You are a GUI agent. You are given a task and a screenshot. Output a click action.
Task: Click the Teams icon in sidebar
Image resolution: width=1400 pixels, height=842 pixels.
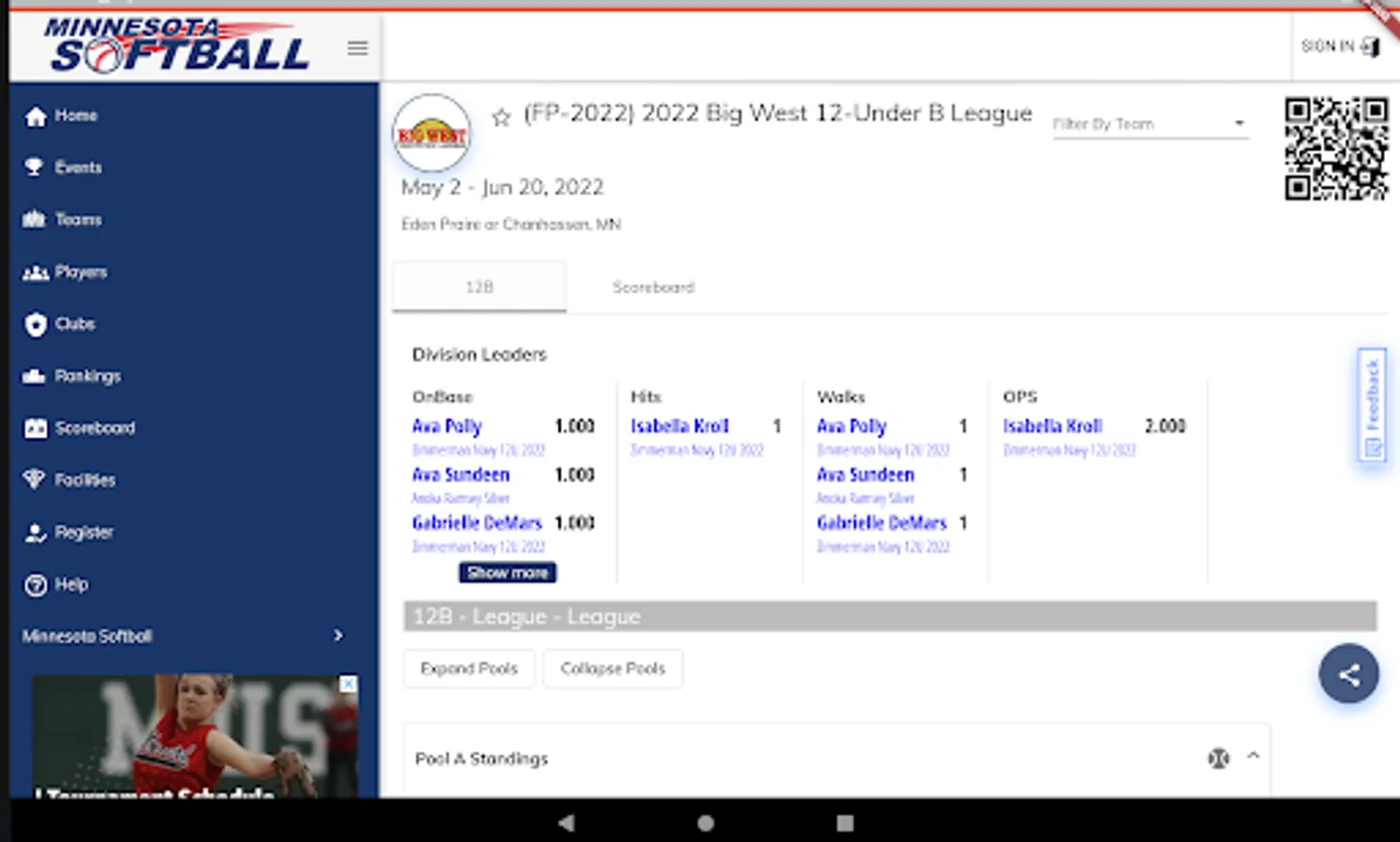coord(35,220)
